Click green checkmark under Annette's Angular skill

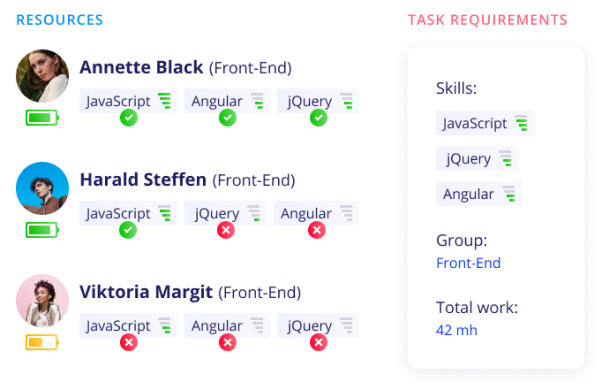pos(228,118)
